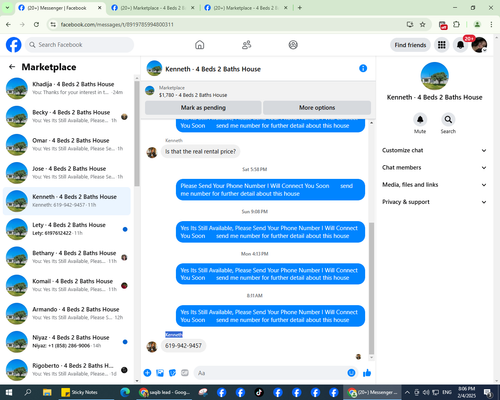The image size is (500, 400).
Task: Click the Facebook logo icon
Action: tap(14, 45)
